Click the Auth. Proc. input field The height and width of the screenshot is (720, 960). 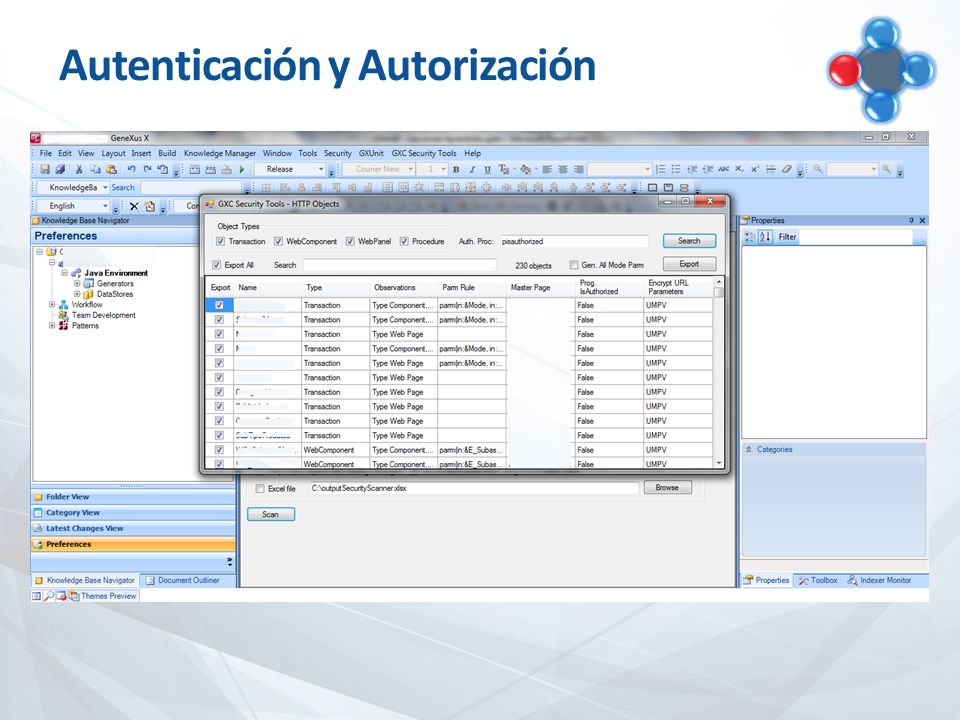574,241
